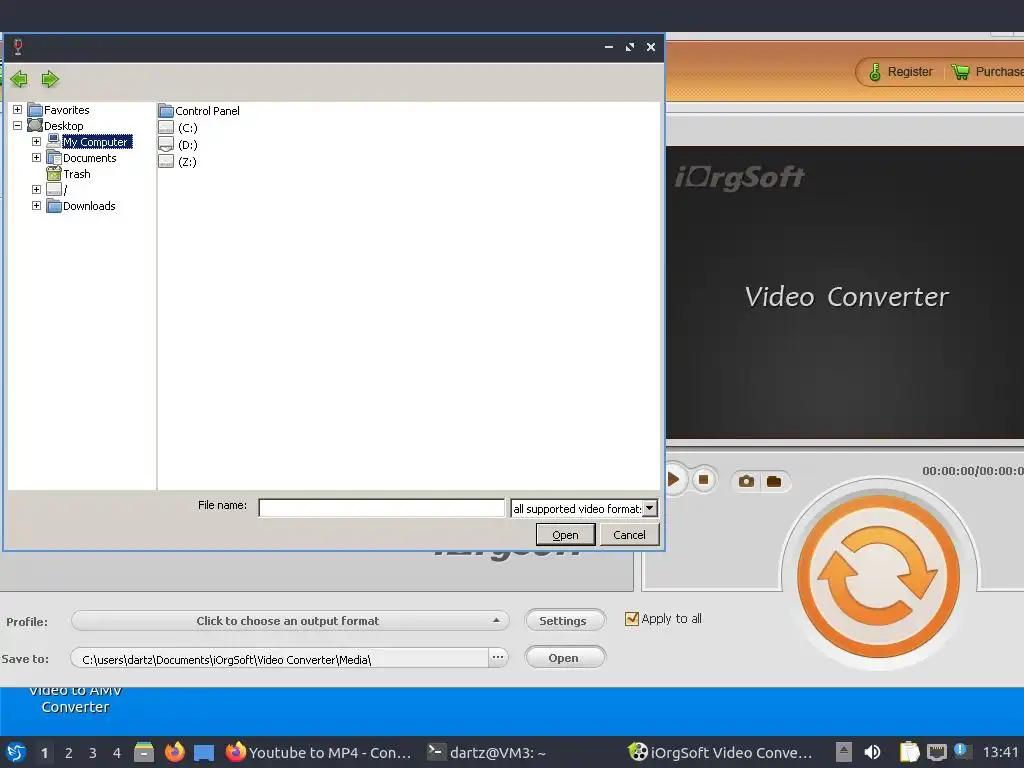Image resolution: width=1024 pixels, height=768 pixels.
Task: Click the 13:41 clock
Action: click(x=1000, y=752)
